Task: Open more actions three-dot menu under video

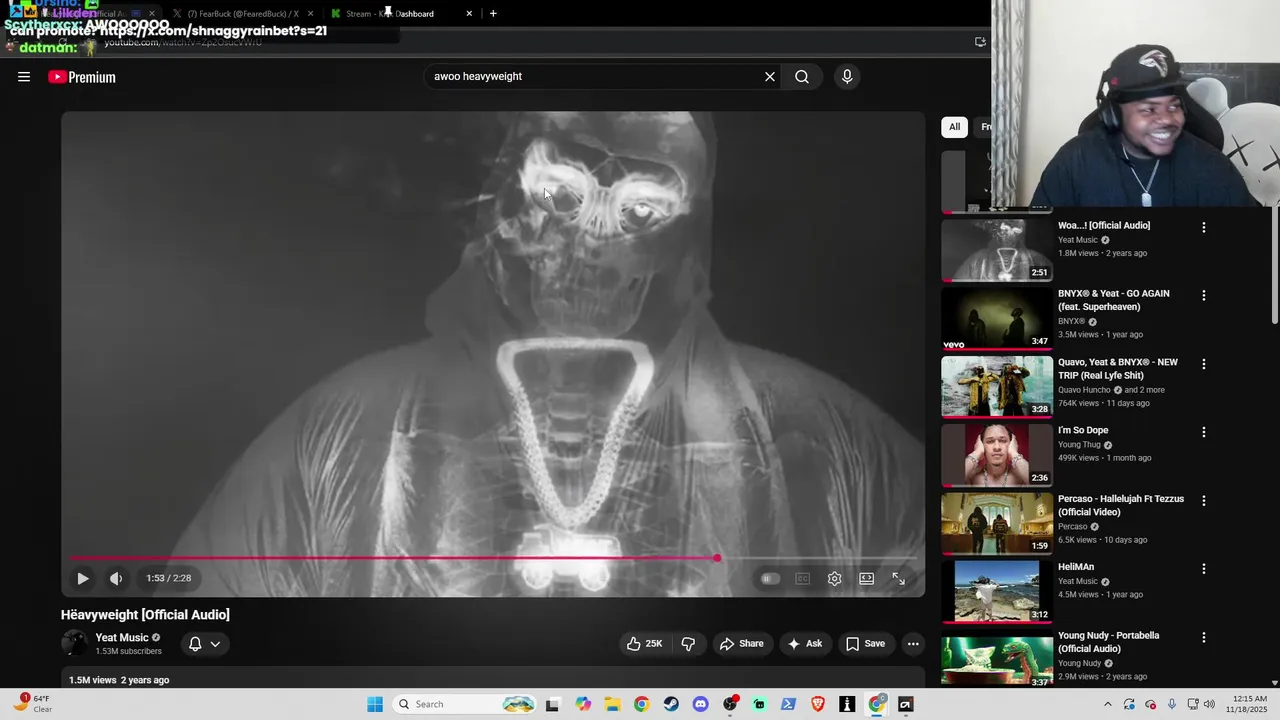Action: (913, 644)
